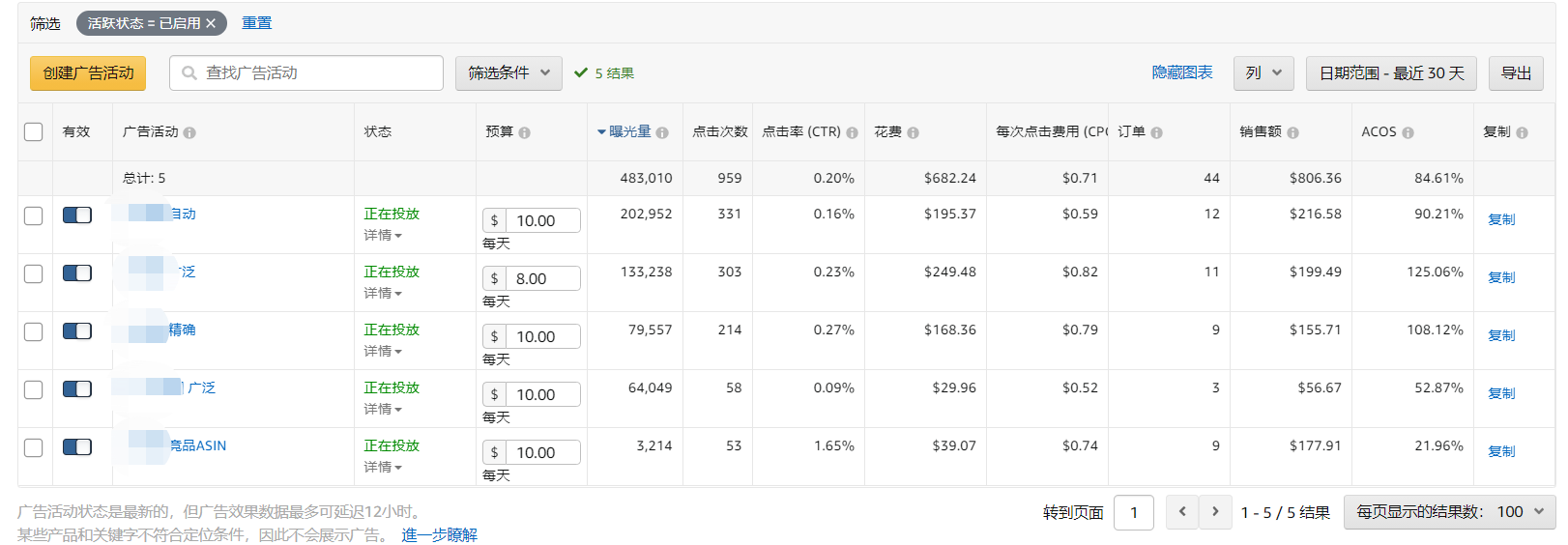Open the 复制 column info icon

[1522, 132]
